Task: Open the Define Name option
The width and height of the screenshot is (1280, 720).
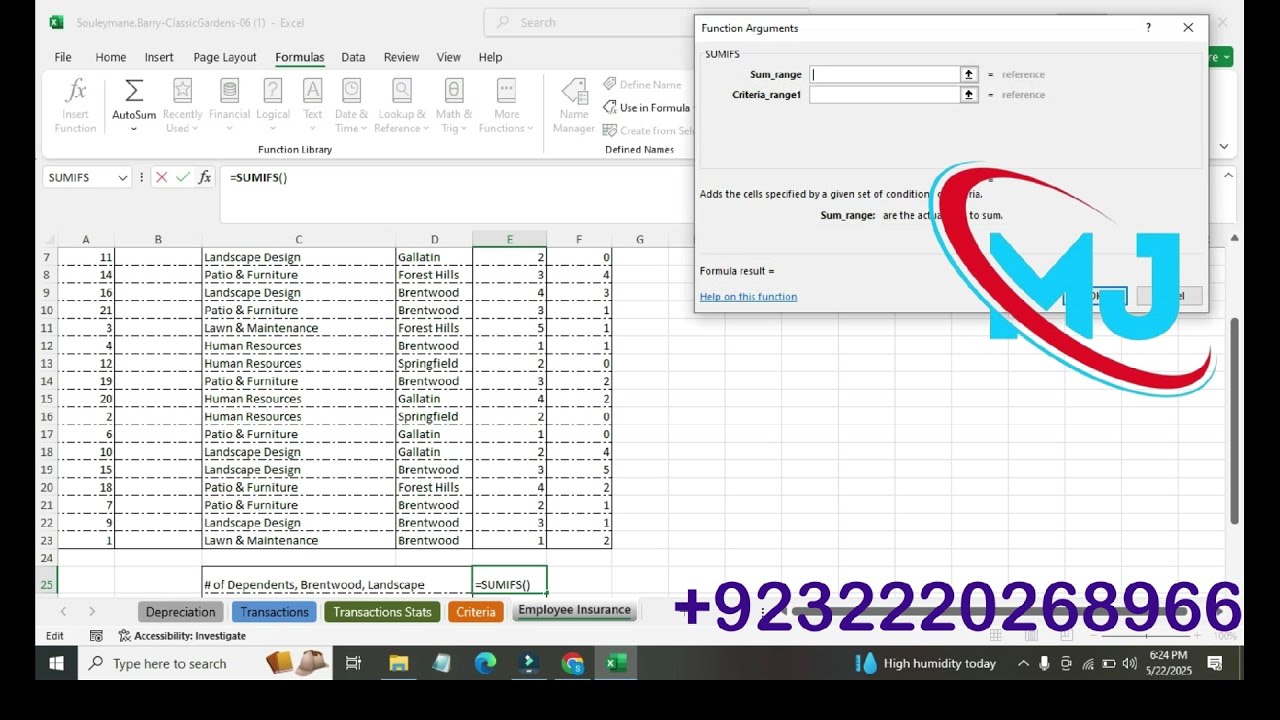Action: coord(642,85)
